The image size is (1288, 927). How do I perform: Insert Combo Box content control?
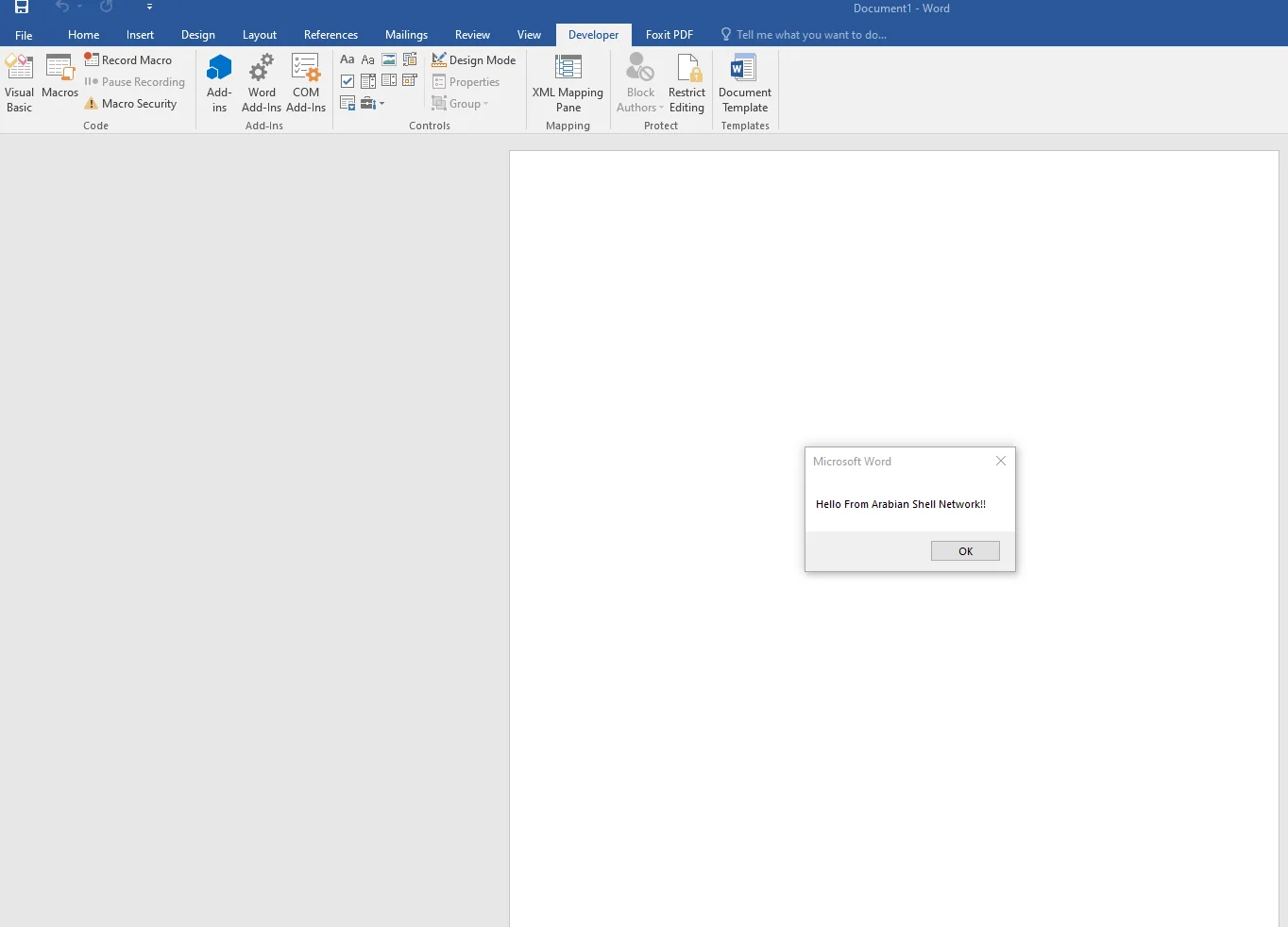pos(368,81)
